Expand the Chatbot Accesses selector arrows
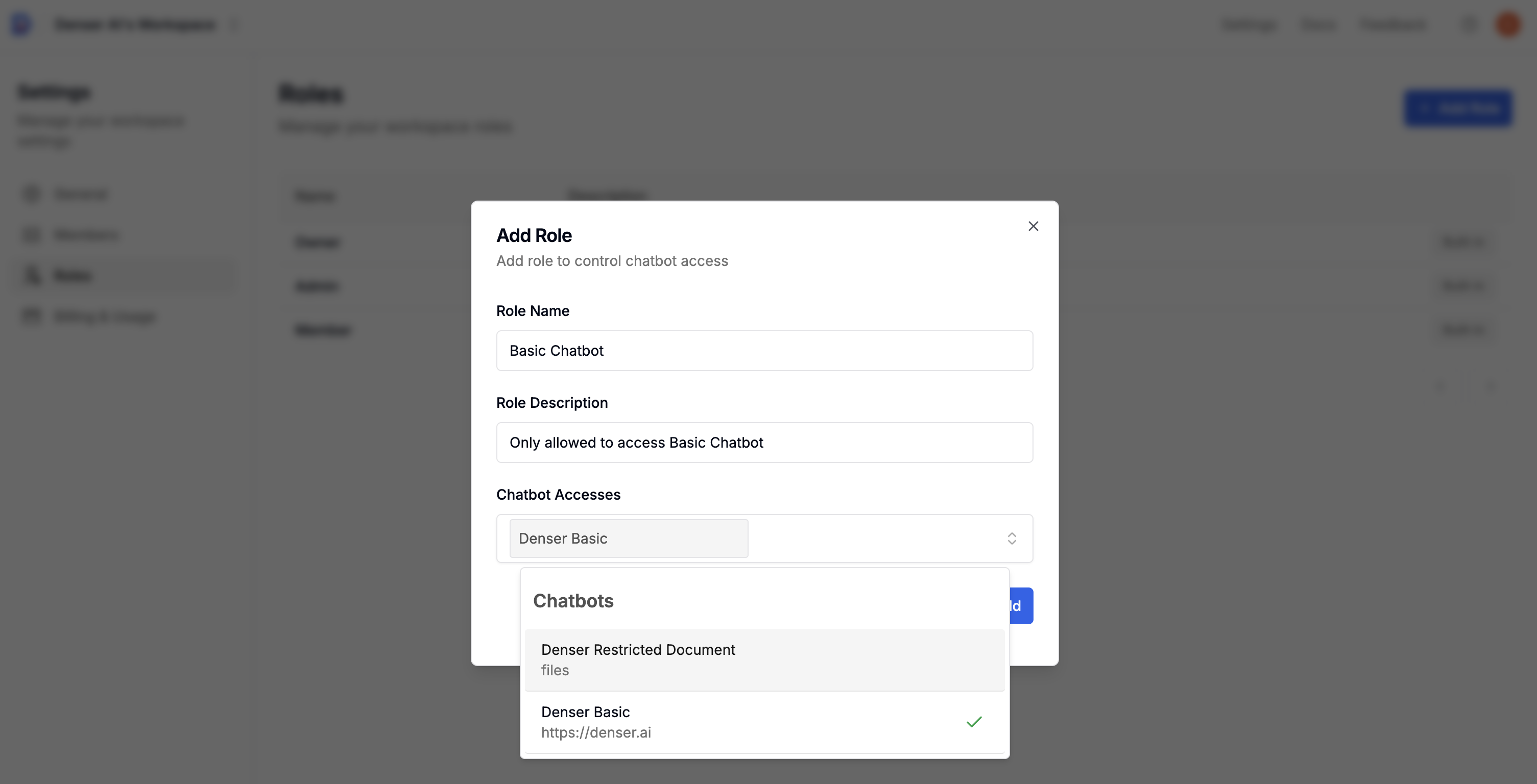The height and width of the screenshot is (784, 1537). coord(1012,538)
